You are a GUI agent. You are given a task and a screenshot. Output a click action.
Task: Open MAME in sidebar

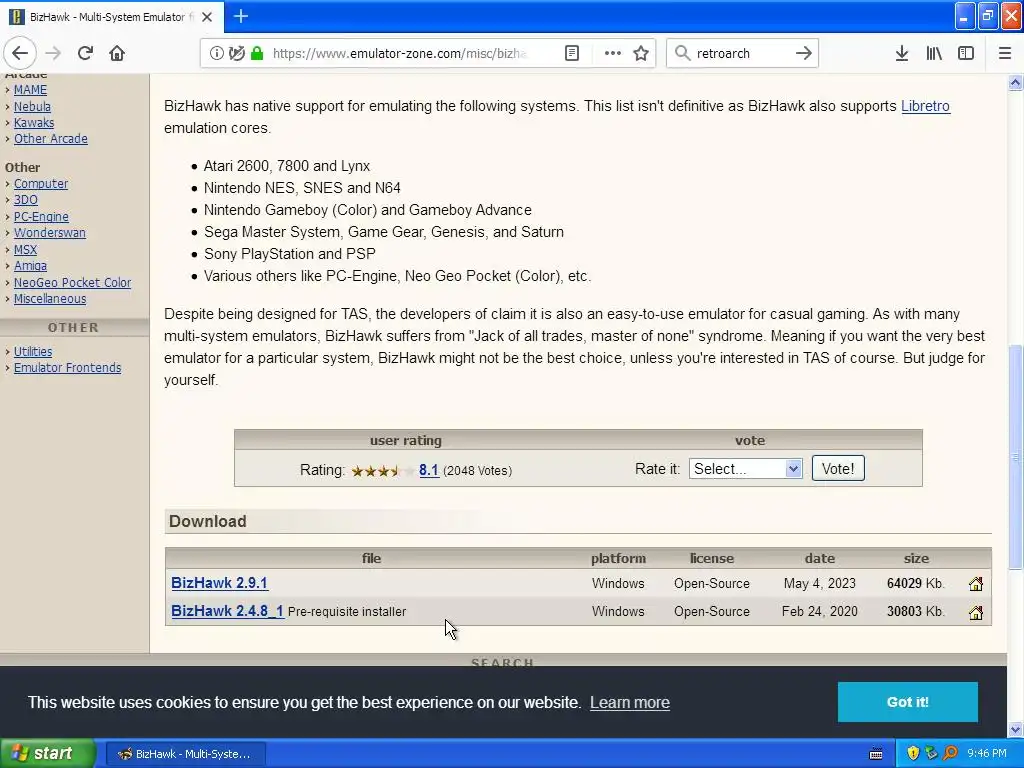30,89
